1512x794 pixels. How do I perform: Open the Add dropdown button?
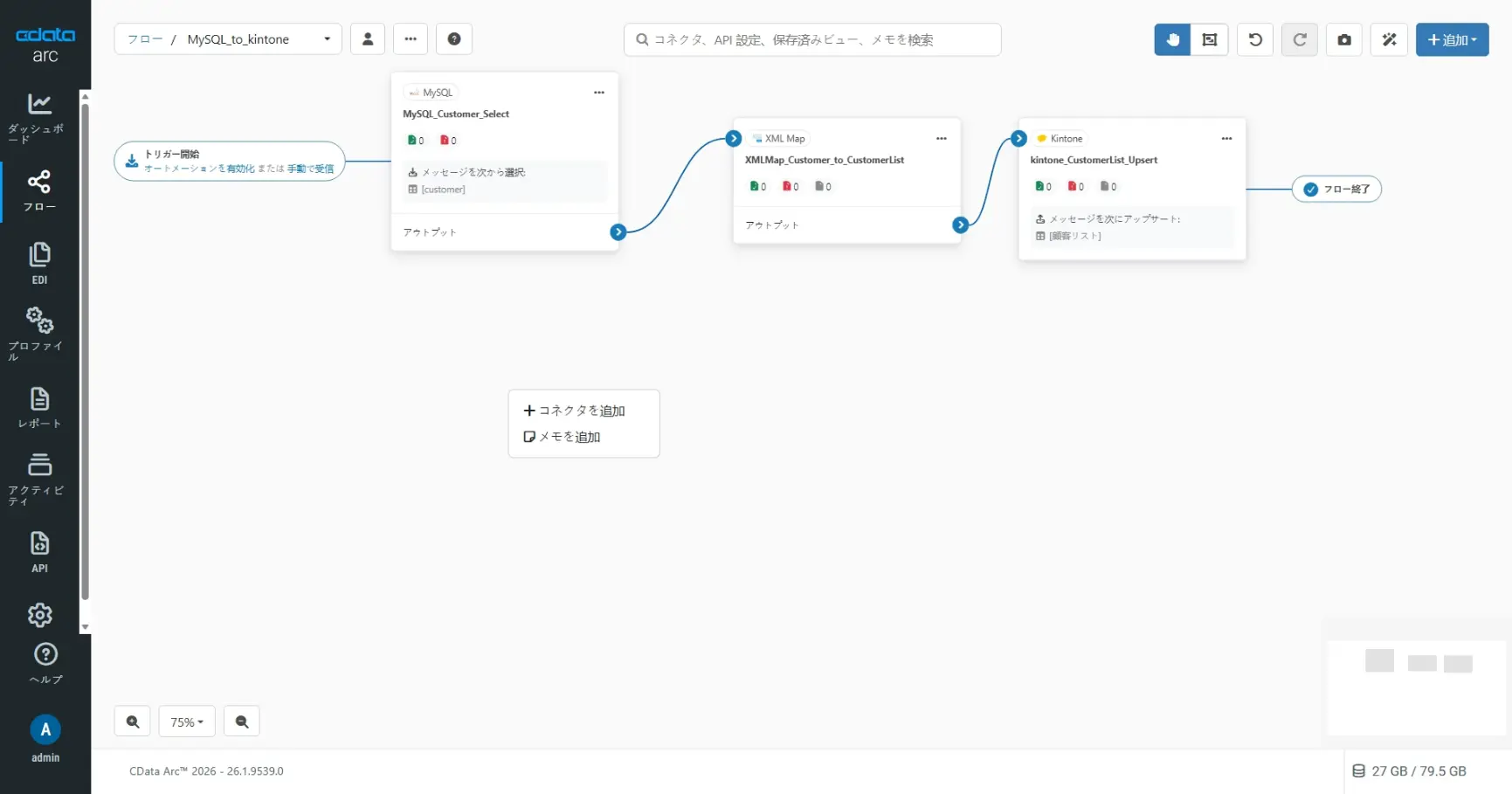point(1452,39)
